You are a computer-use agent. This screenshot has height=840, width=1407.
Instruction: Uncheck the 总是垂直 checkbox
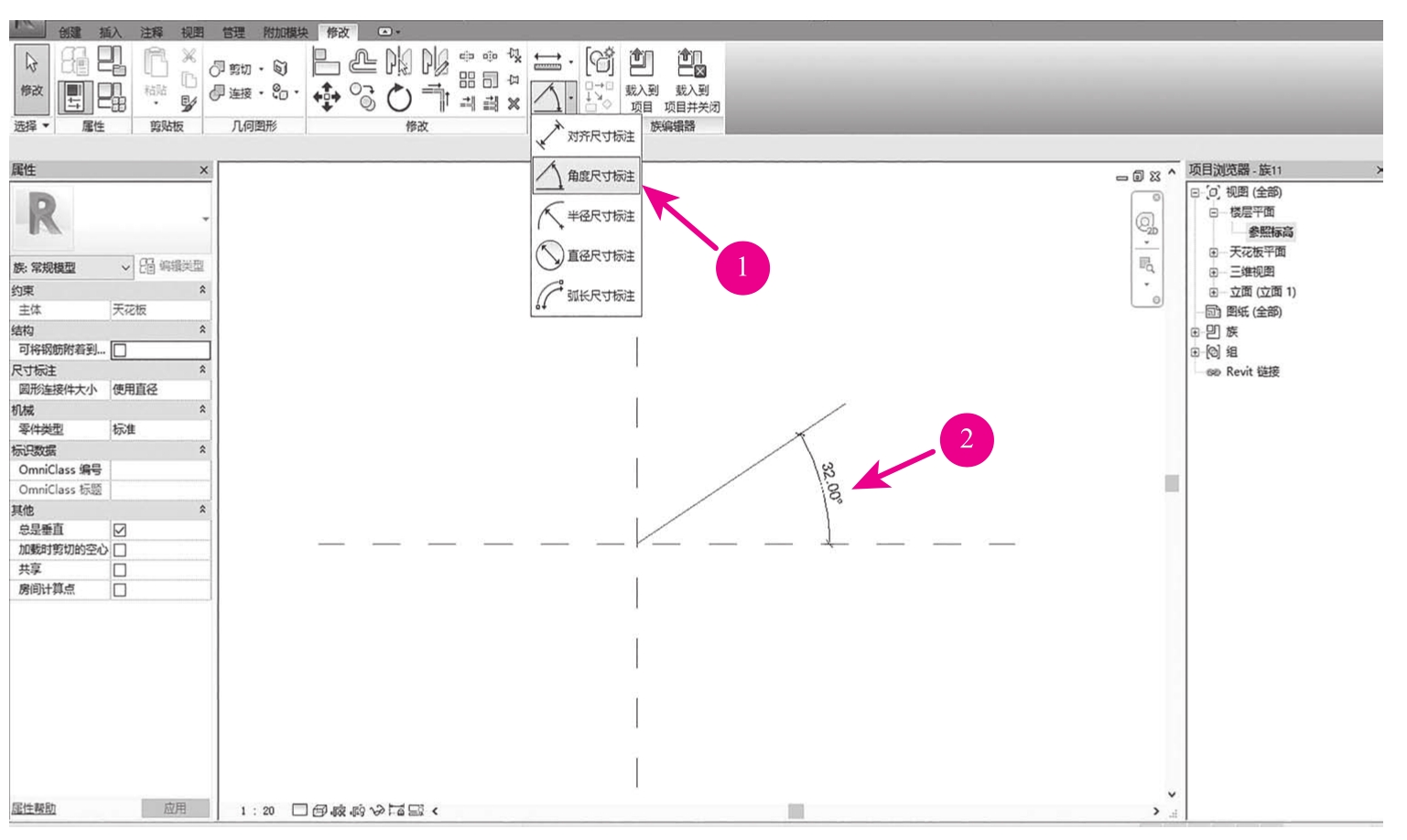120,530
